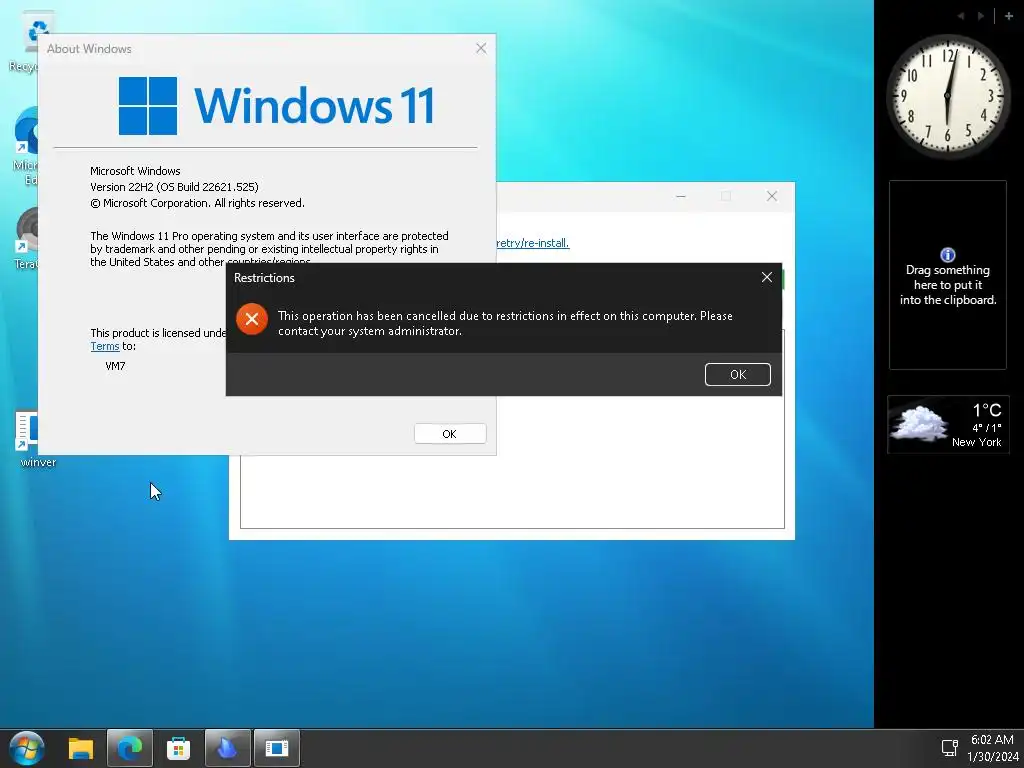
Task: Open Microsoft Edge from the taskbar
Action: [x=129, y=748]
